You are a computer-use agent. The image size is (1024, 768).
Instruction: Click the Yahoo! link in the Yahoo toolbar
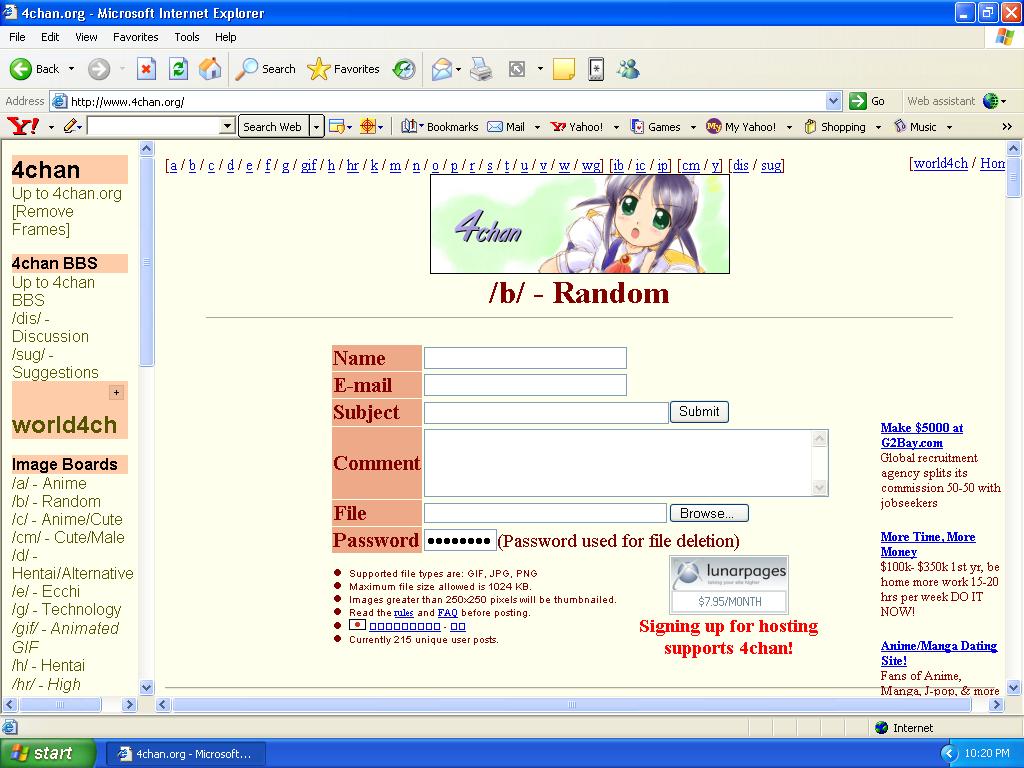point(577,127)
